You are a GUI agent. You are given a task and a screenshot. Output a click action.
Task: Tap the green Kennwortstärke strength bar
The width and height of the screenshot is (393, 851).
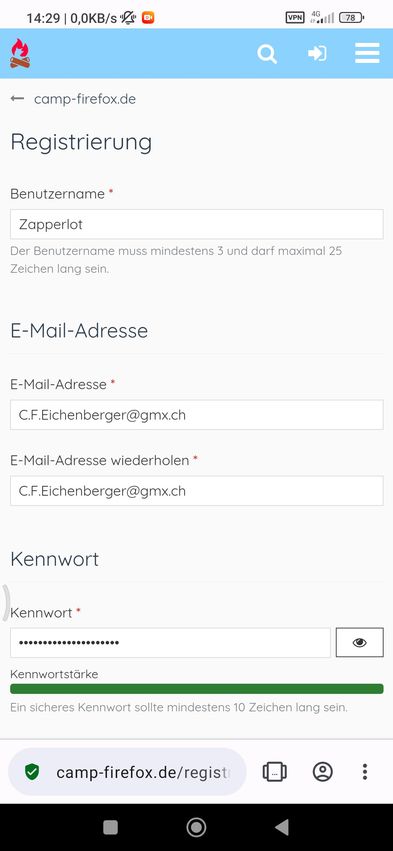pos(196,689)
